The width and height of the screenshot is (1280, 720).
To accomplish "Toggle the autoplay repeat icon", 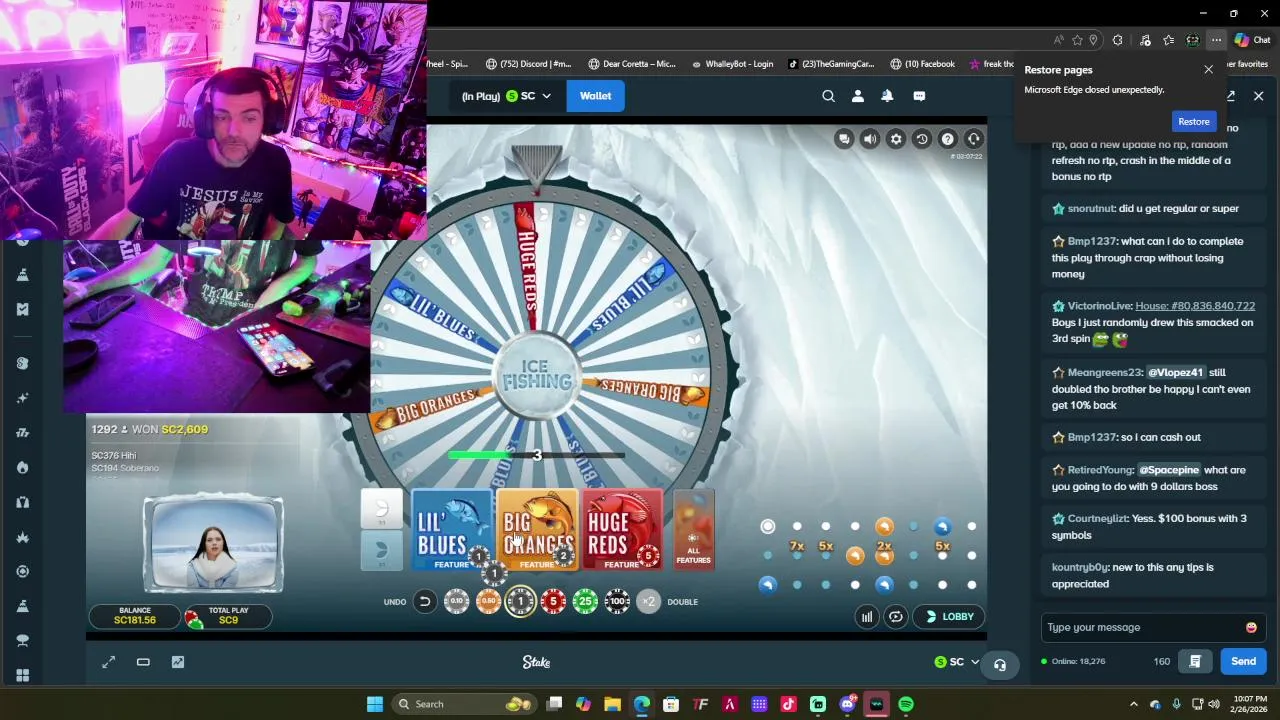I will 896,617.
